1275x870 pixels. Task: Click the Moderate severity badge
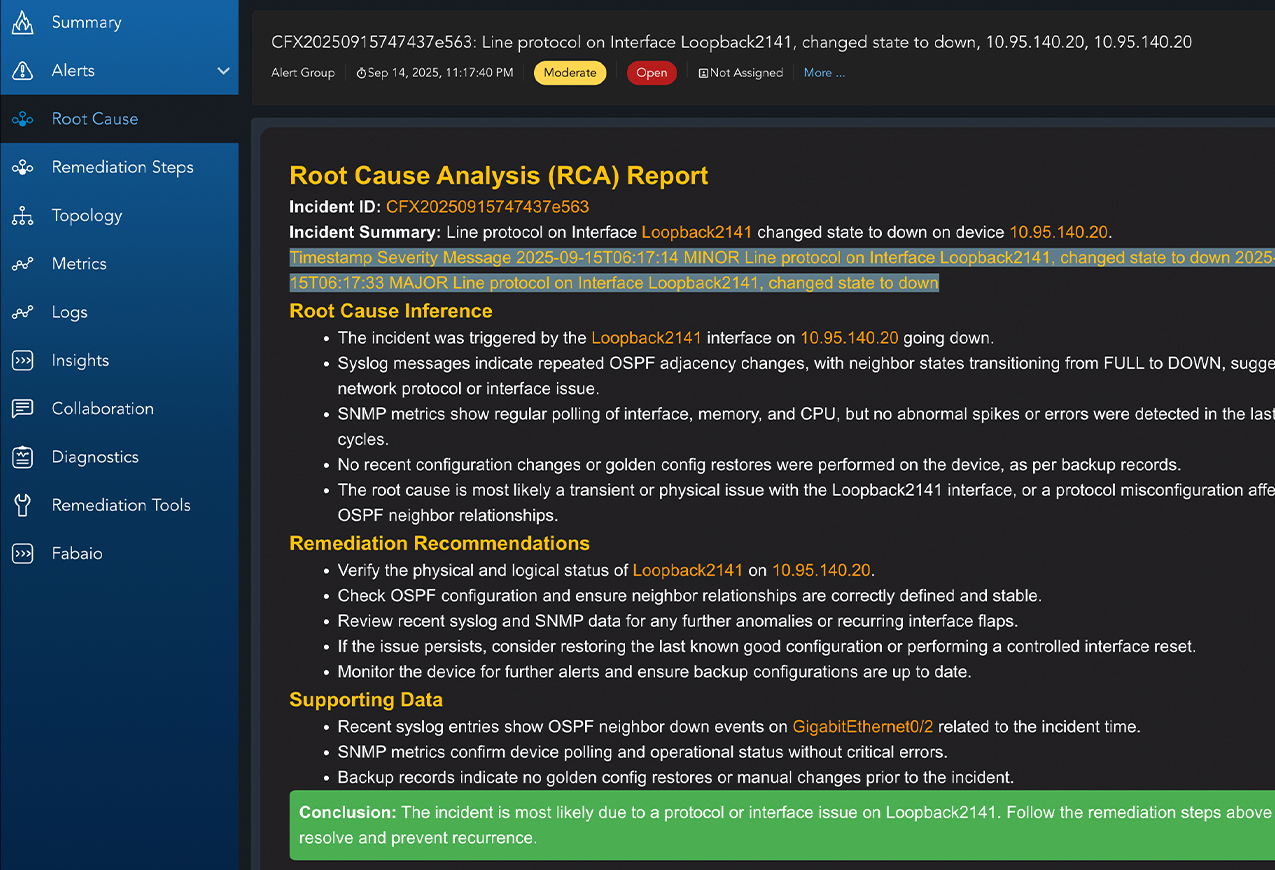click(x=570, y=73)
